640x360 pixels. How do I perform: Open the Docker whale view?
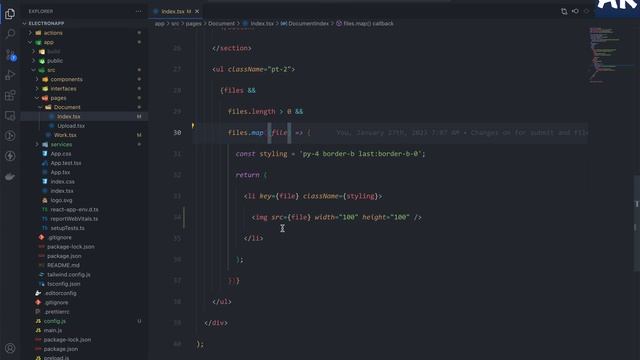click(x=10, y=176)
